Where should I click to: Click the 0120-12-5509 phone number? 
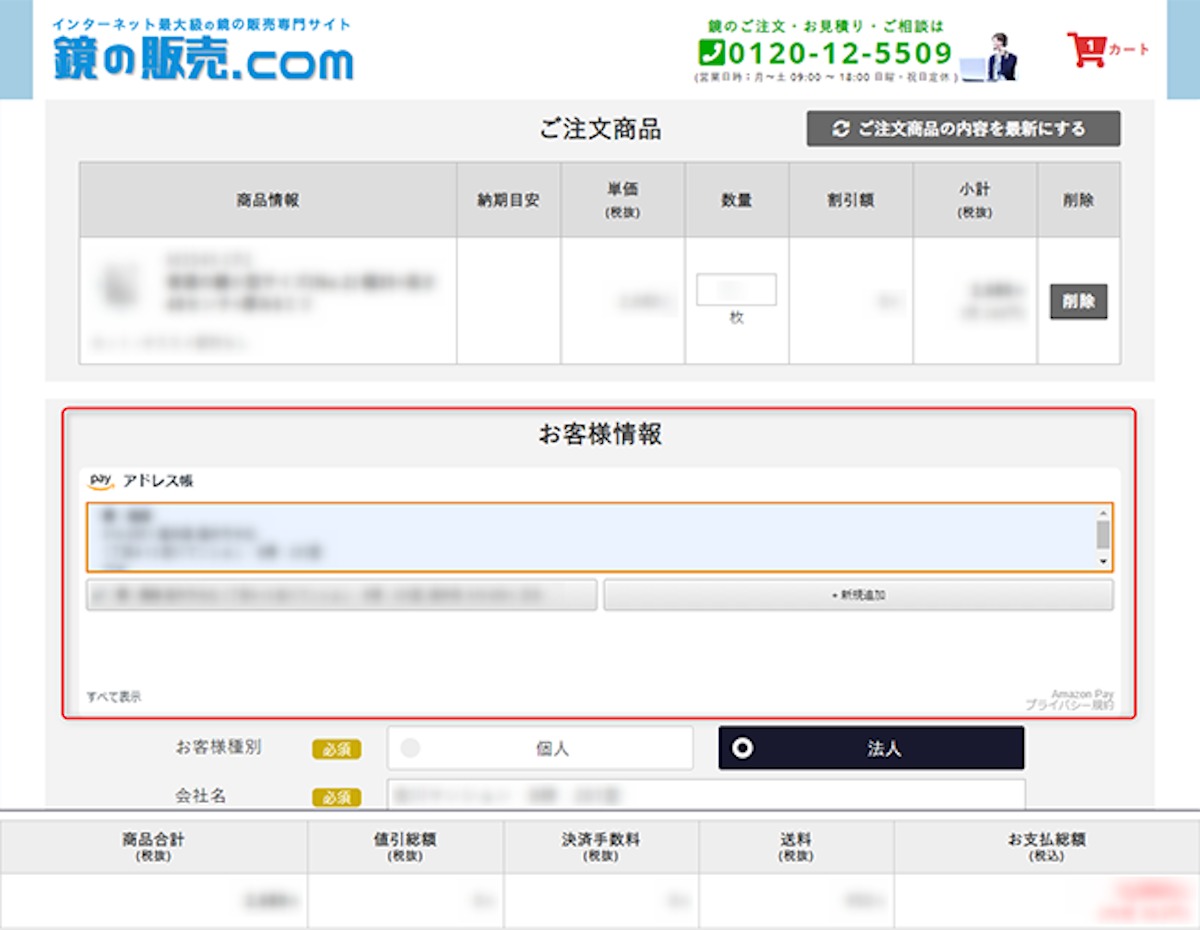tap(840, 52)
